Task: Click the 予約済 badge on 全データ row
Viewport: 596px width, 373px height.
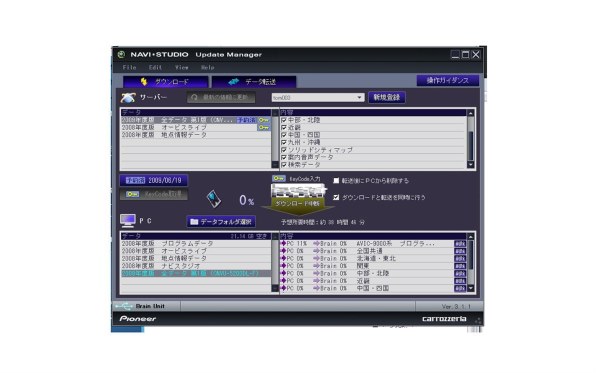Action: 247,120
